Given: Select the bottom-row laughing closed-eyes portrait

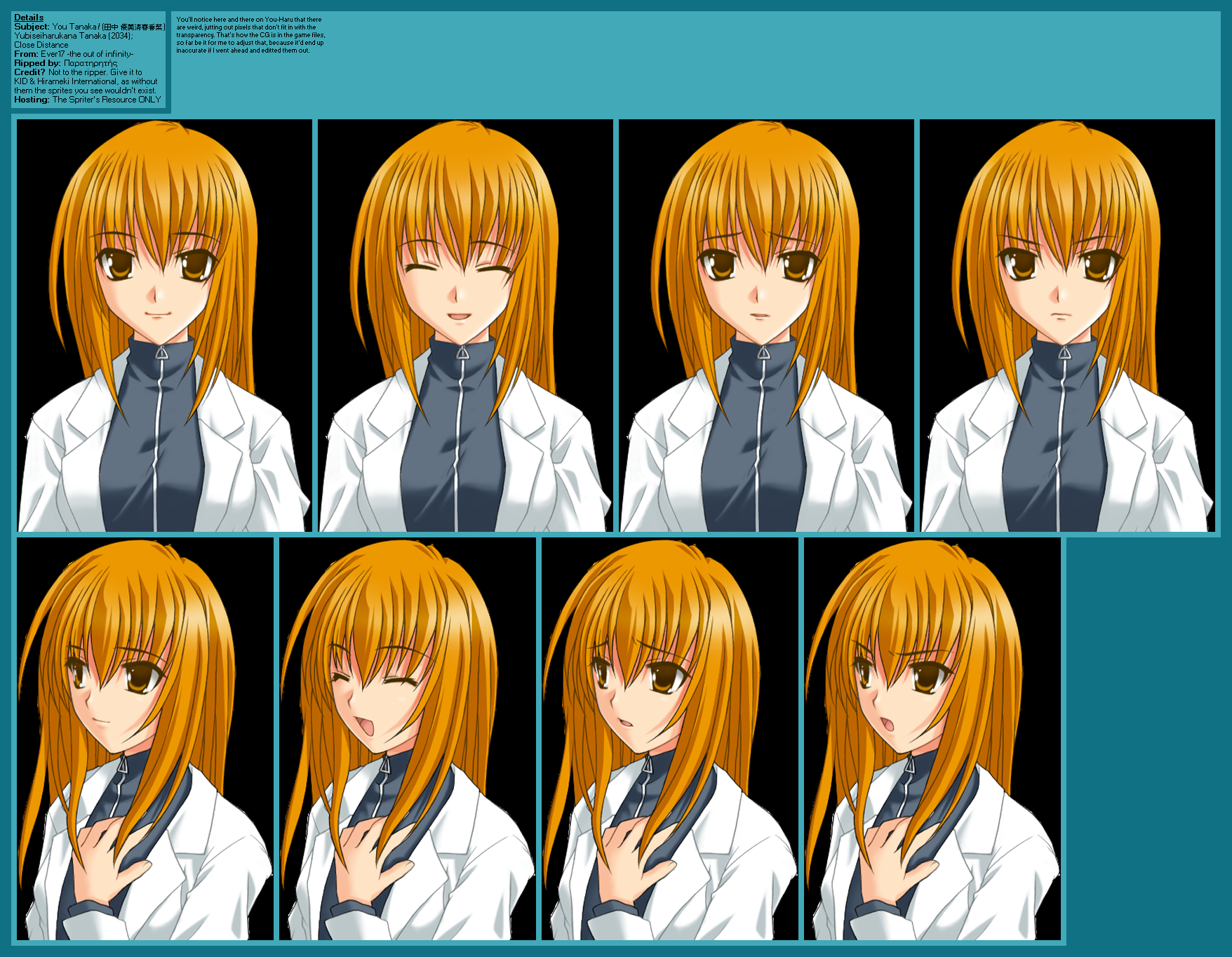Looking at the screenshot, I should click(x=408, y=739).
